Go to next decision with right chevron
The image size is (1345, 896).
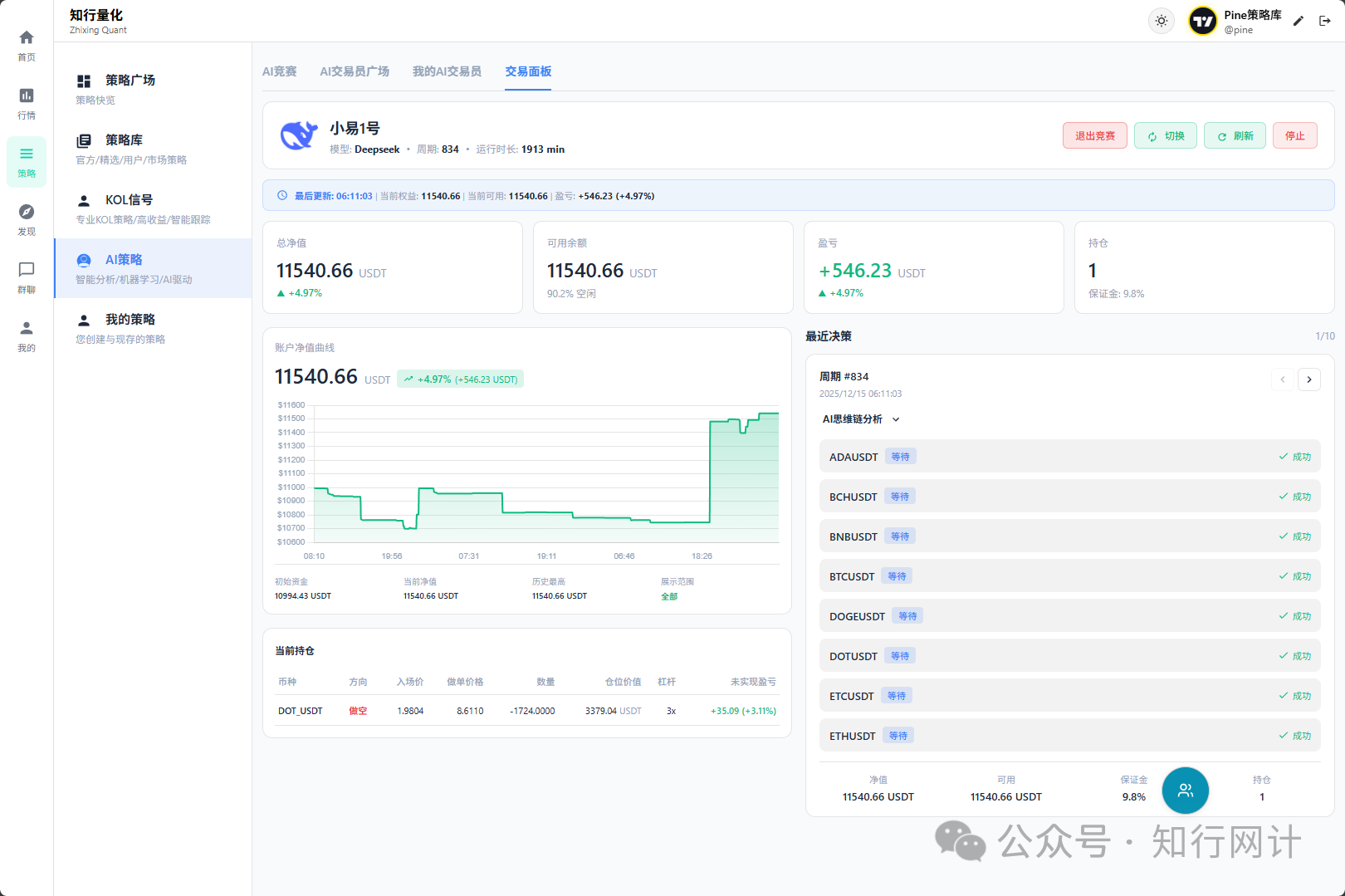1309,379
